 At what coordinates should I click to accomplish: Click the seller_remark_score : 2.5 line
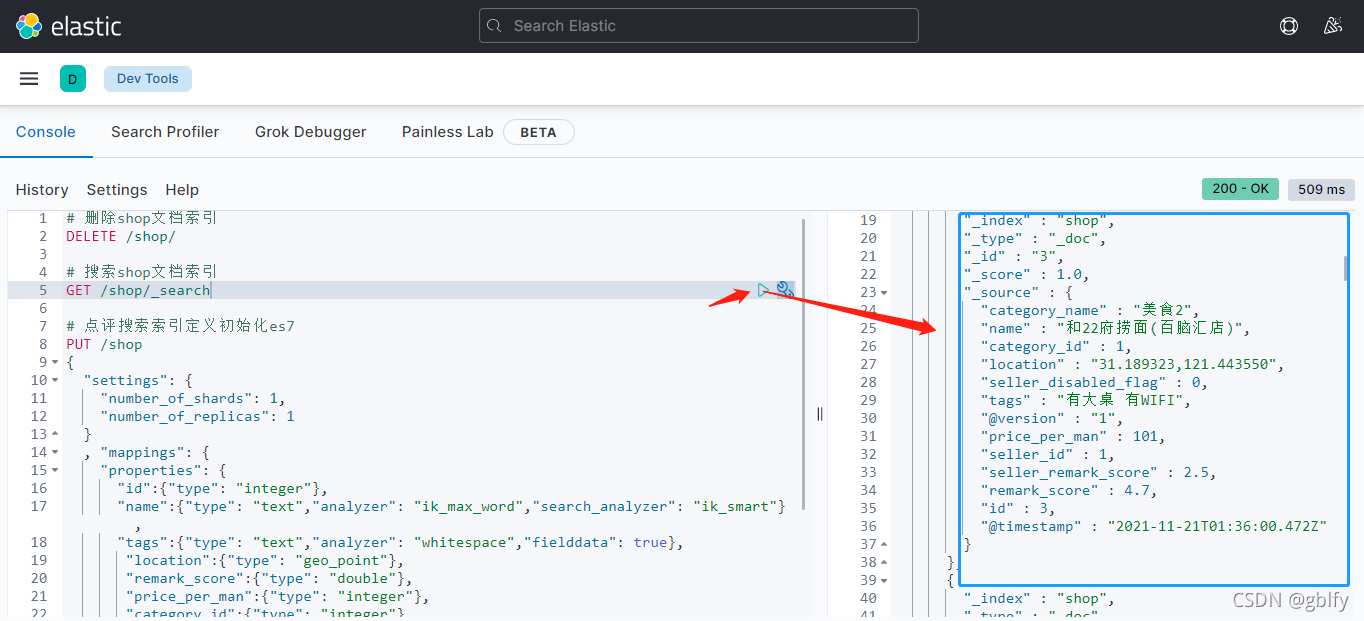pyautogui.click(x=1099, y=472)
